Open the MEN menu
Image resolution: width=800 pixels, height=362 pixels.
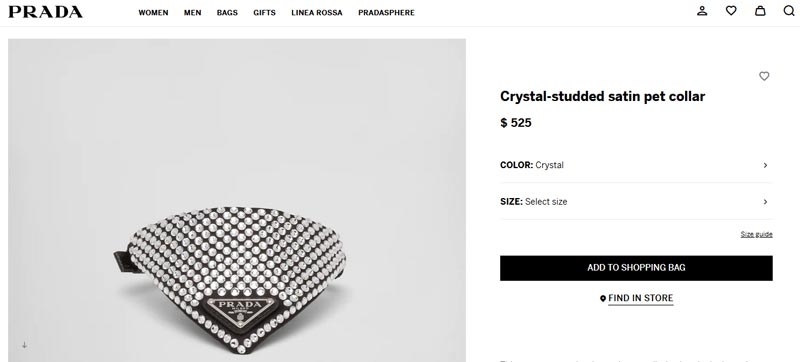tap(192, 13)
